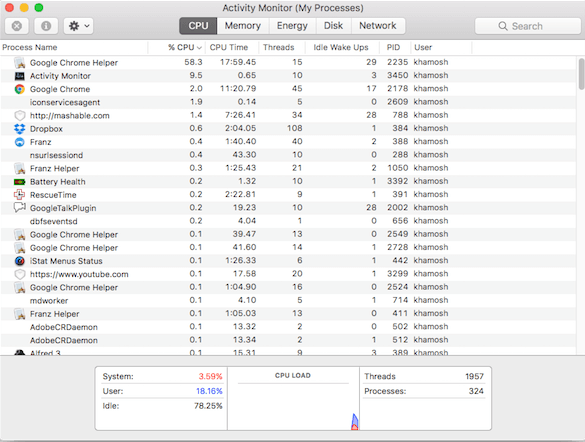Switch to the Memory tab

click(243, 26)
